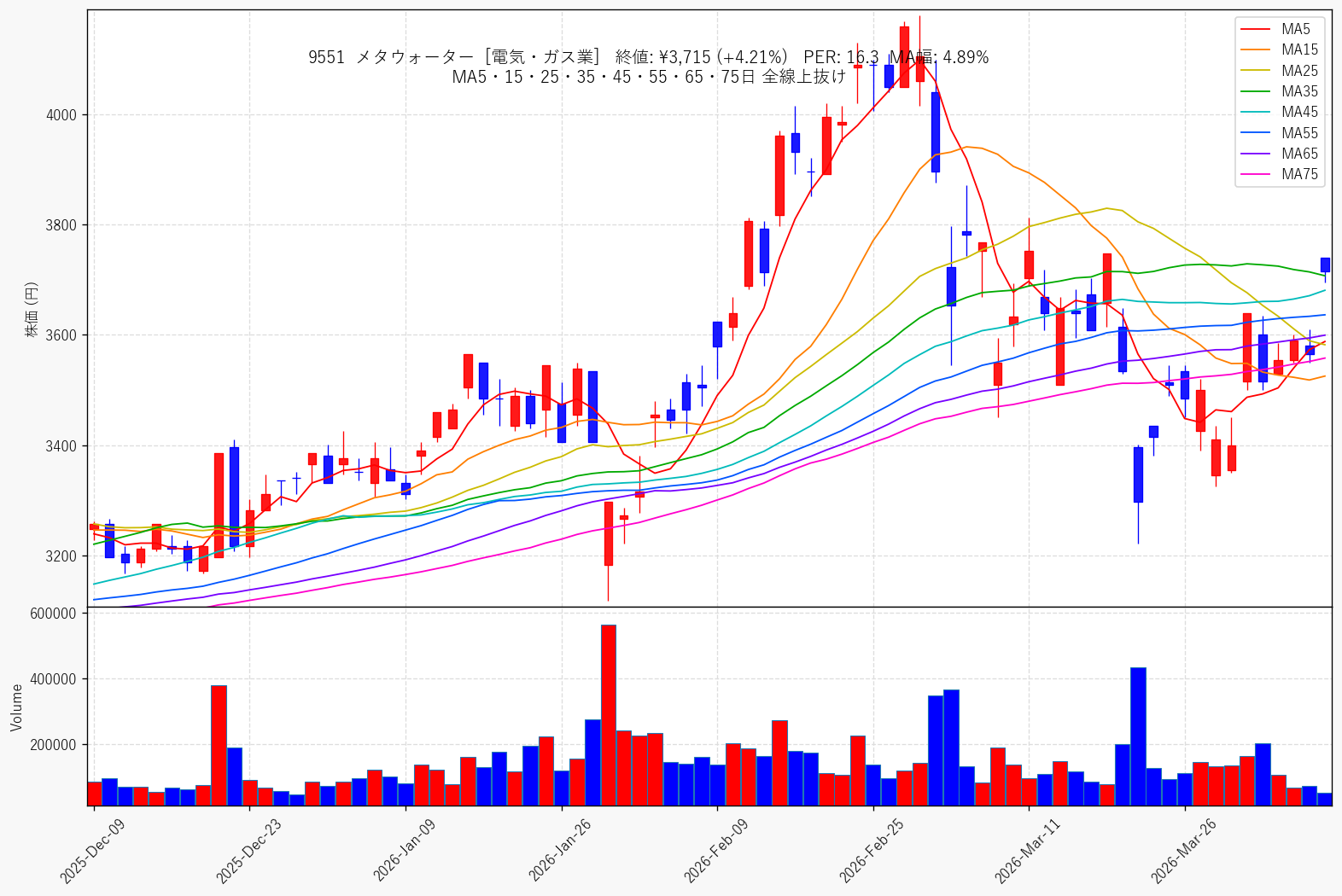Click the MA15 legend entry

pyautogui.click(x=1279, y=49)
